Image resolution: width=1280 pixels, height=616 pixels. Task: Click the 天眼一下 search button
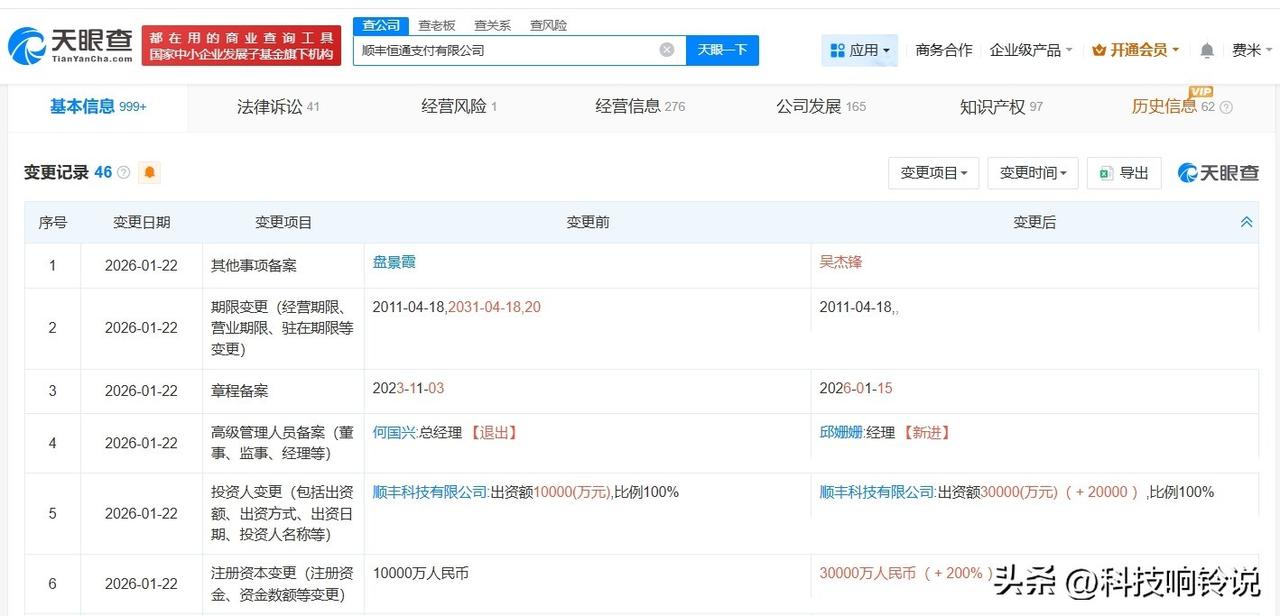[x=722, y=49]
